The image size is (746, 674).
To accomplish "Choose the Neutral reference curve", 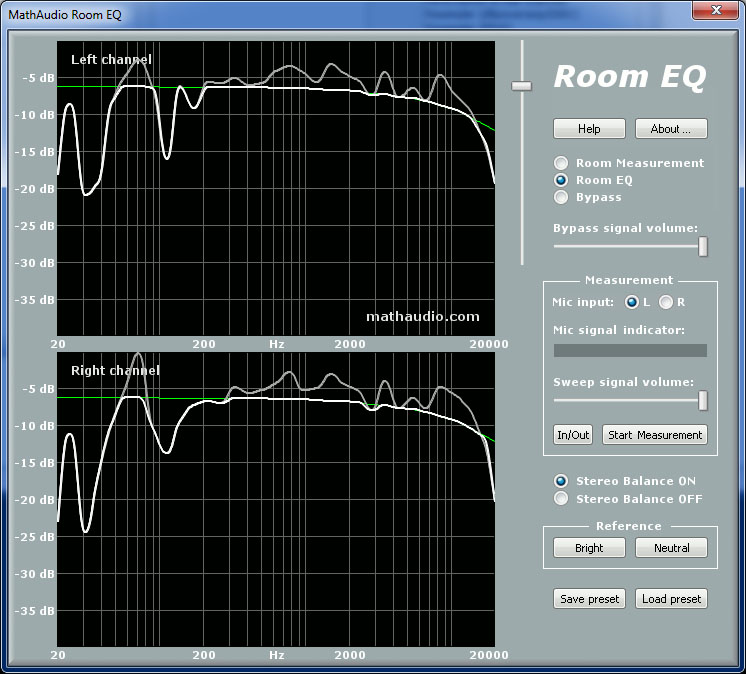I will (x=671, y=548).
